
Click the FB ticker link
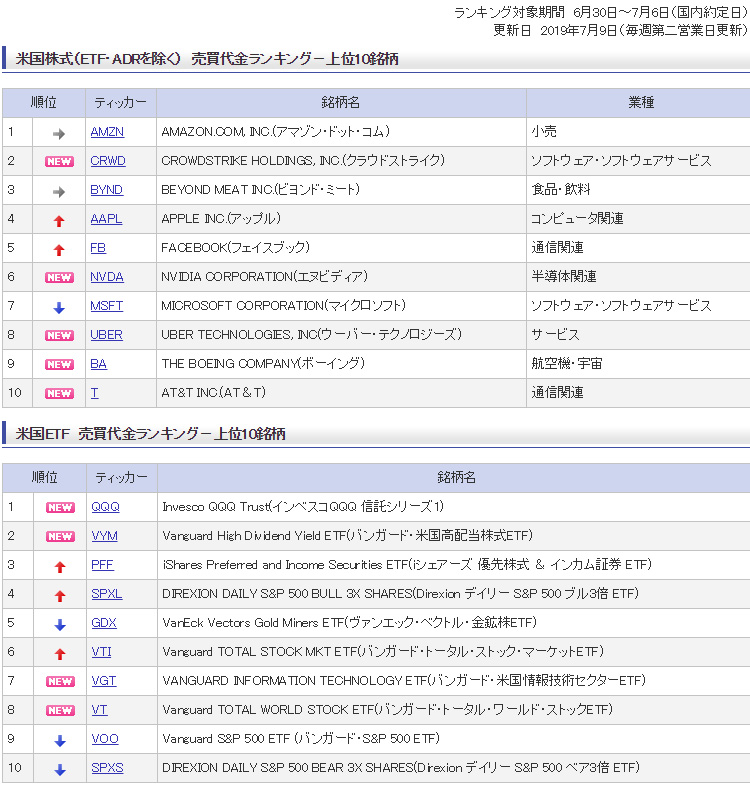click(x=98, y=248)
